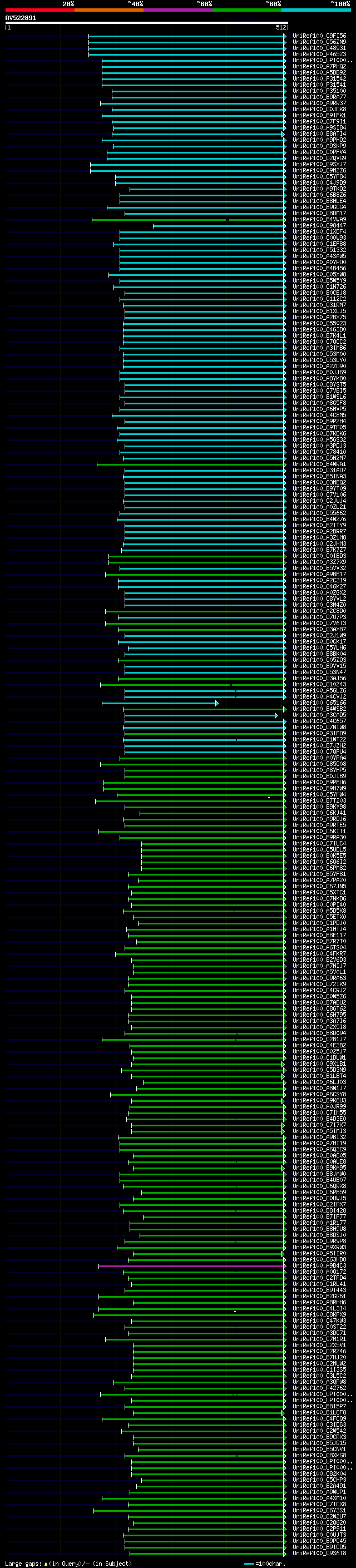Click the UniRef100_B9CRK3 label

pyautogui.click(x=319, y=1437)
